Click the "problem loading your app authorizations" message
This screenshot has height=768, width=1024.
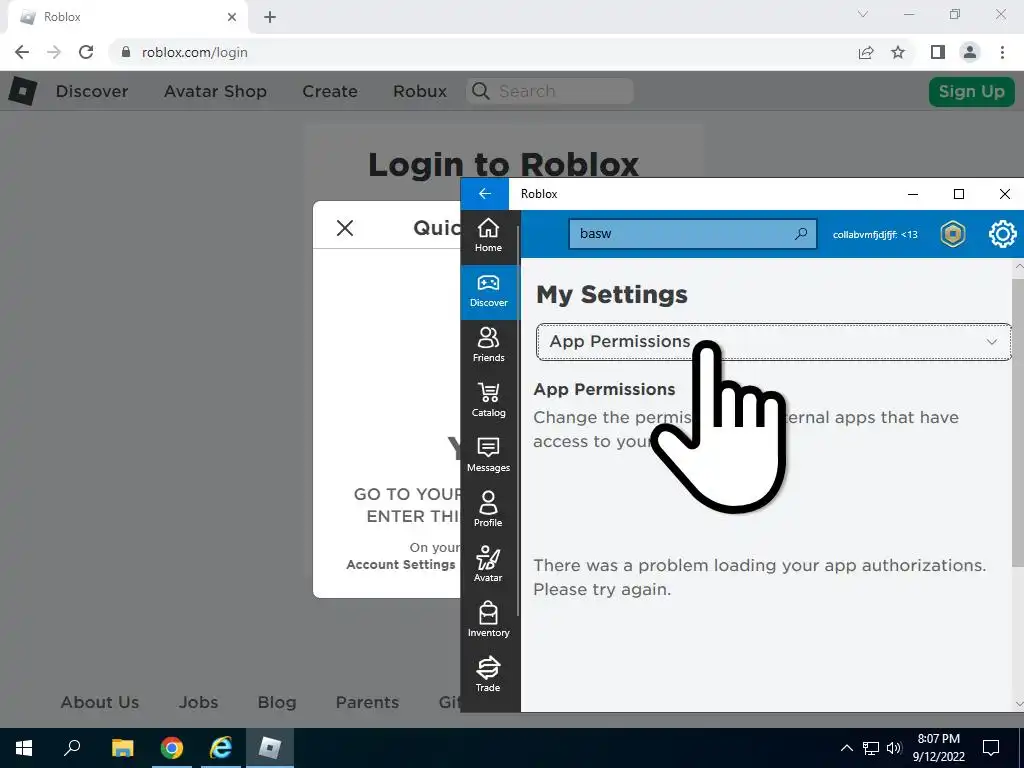pyautogui.click(x=760, y=577)
